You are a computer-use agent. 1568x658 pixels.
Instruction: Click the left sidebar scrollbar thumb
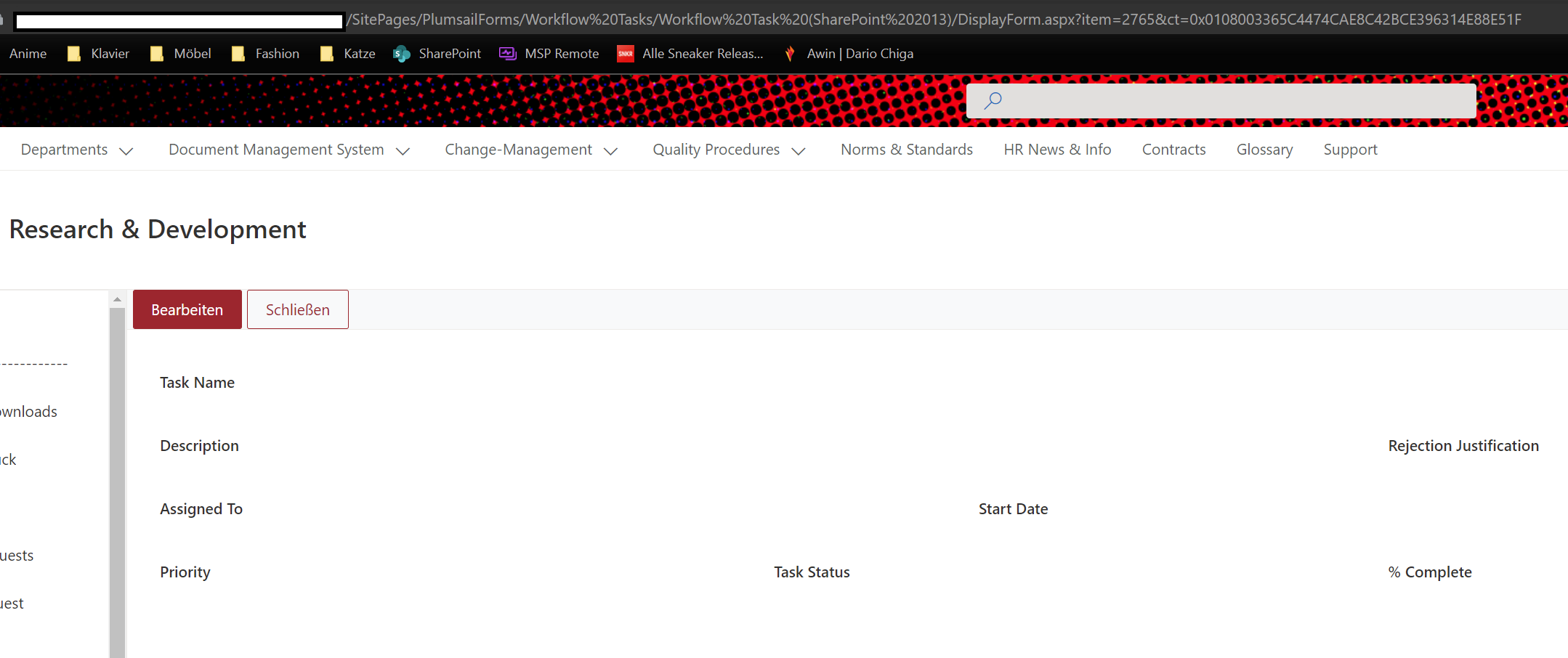(x=117, y=483)
